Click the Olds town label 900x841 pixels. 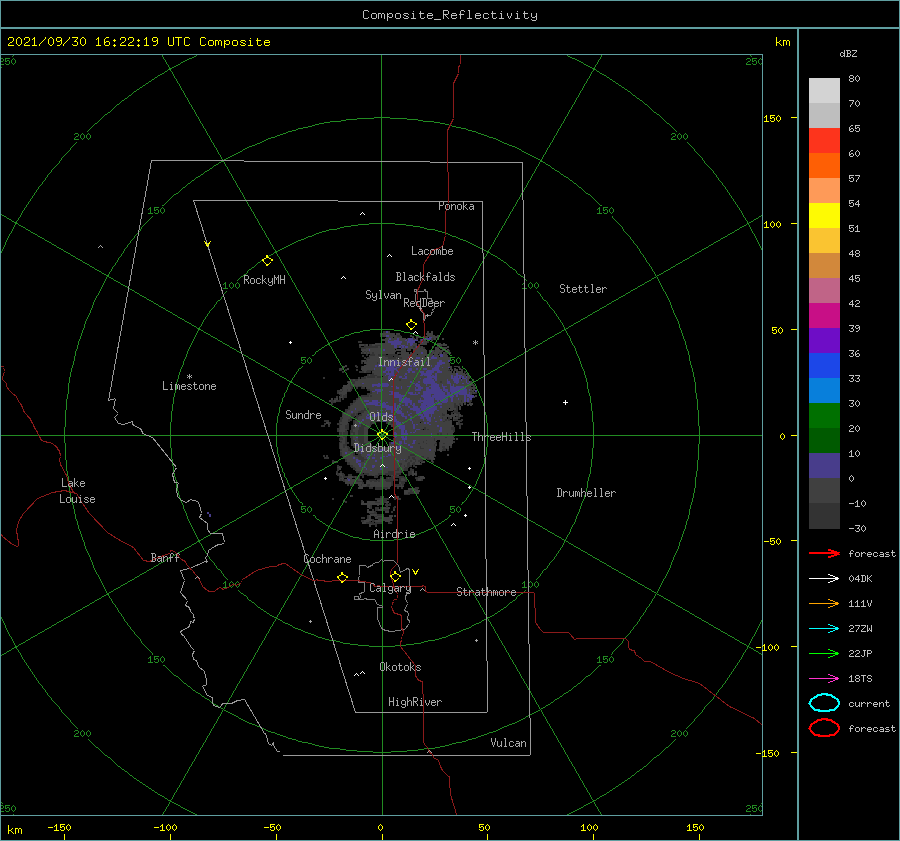point(381,417)
